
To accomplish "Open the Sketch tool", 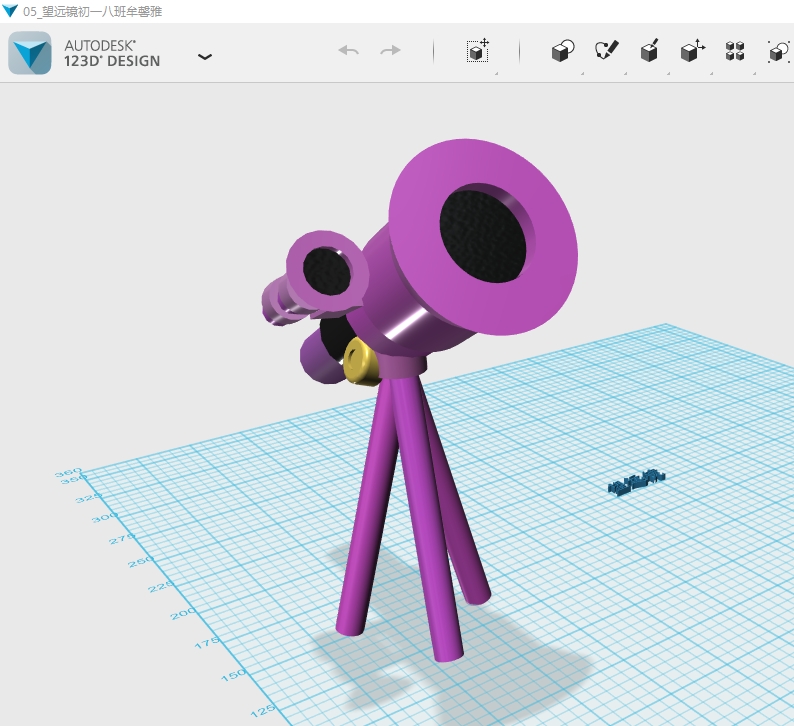I will click(x=606, y=50).
